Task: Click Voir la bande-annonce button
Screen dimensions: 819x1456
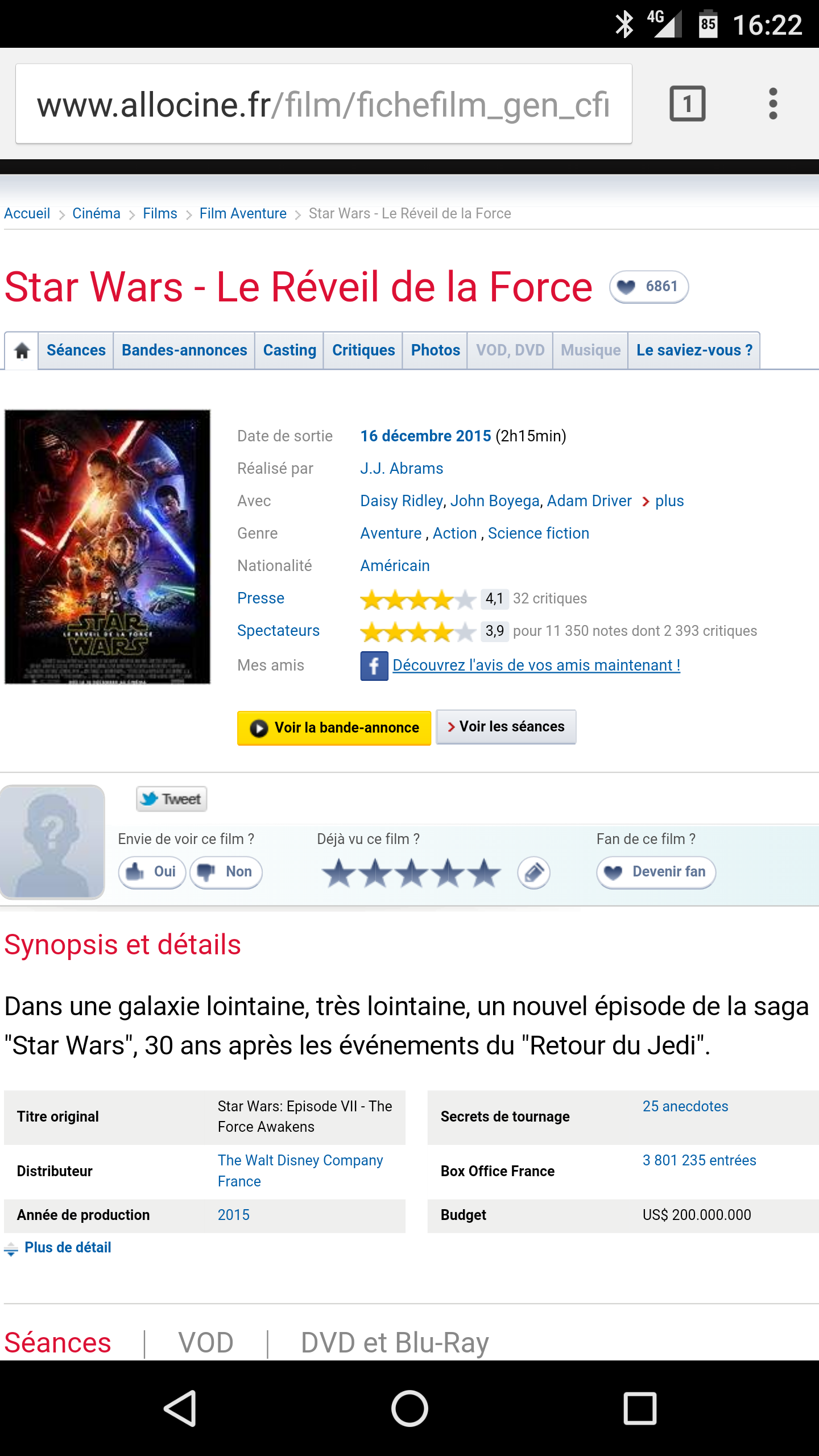Action: click(x=334, y=728)
